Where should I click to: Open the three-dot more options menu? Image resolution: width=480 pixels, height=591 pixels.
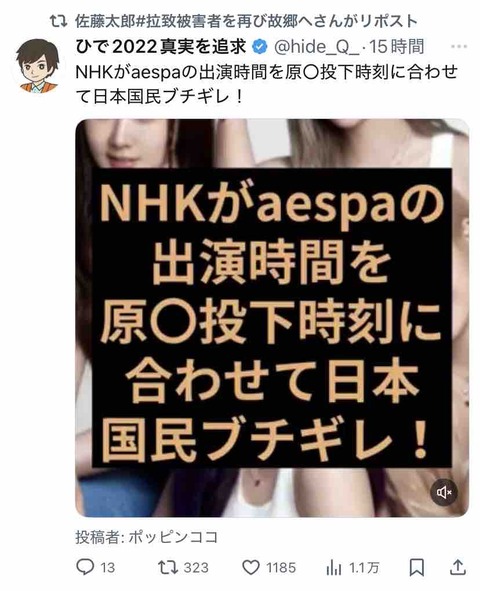(459, 47)
